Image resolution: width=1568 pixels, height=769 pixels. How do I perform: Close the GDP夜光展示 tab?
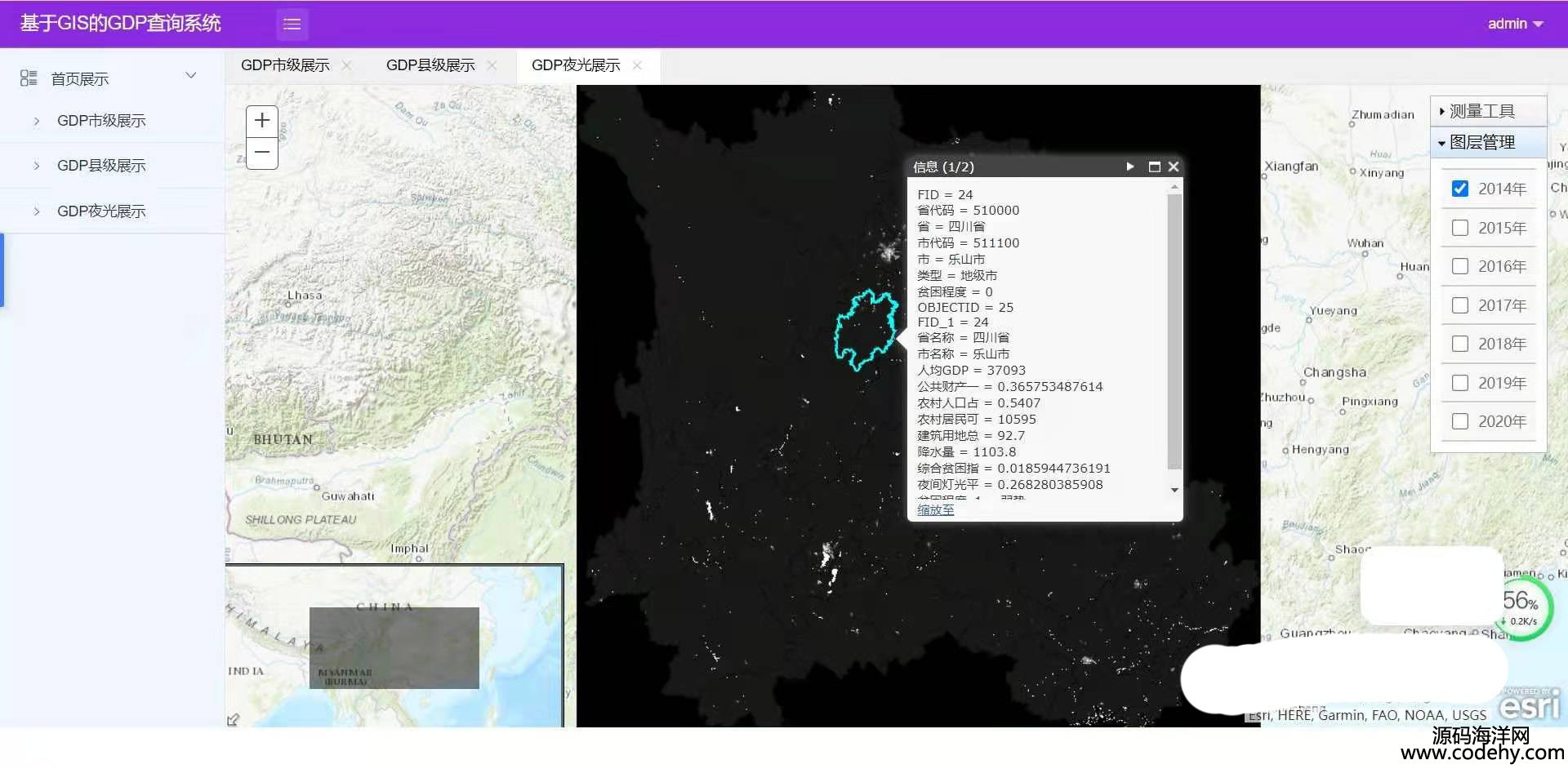pos(637,65)
